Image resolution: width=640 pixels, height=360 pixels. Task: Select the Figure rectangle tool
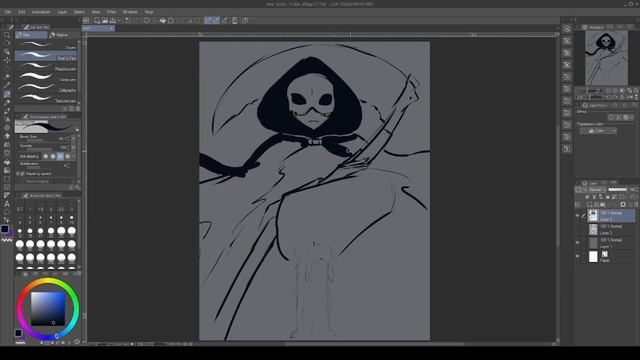(7, 179)
